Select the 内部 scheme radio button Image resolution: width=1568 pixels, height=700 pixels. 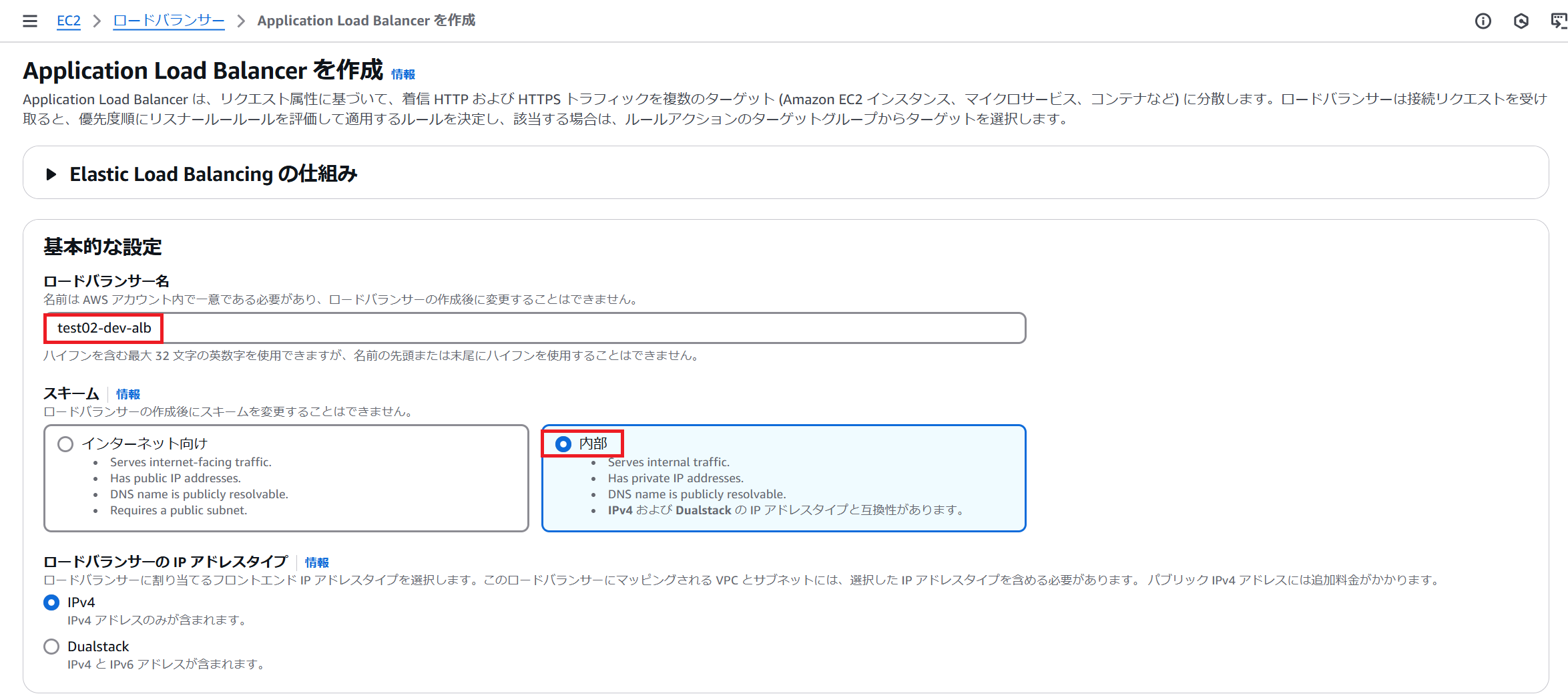[564, 443]
